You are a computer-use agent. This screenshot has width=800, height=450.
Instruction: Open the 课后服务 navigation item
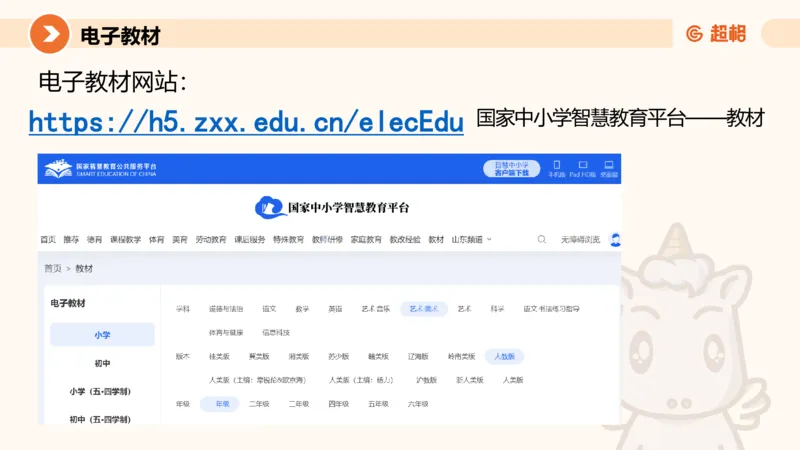pos(249,239)
